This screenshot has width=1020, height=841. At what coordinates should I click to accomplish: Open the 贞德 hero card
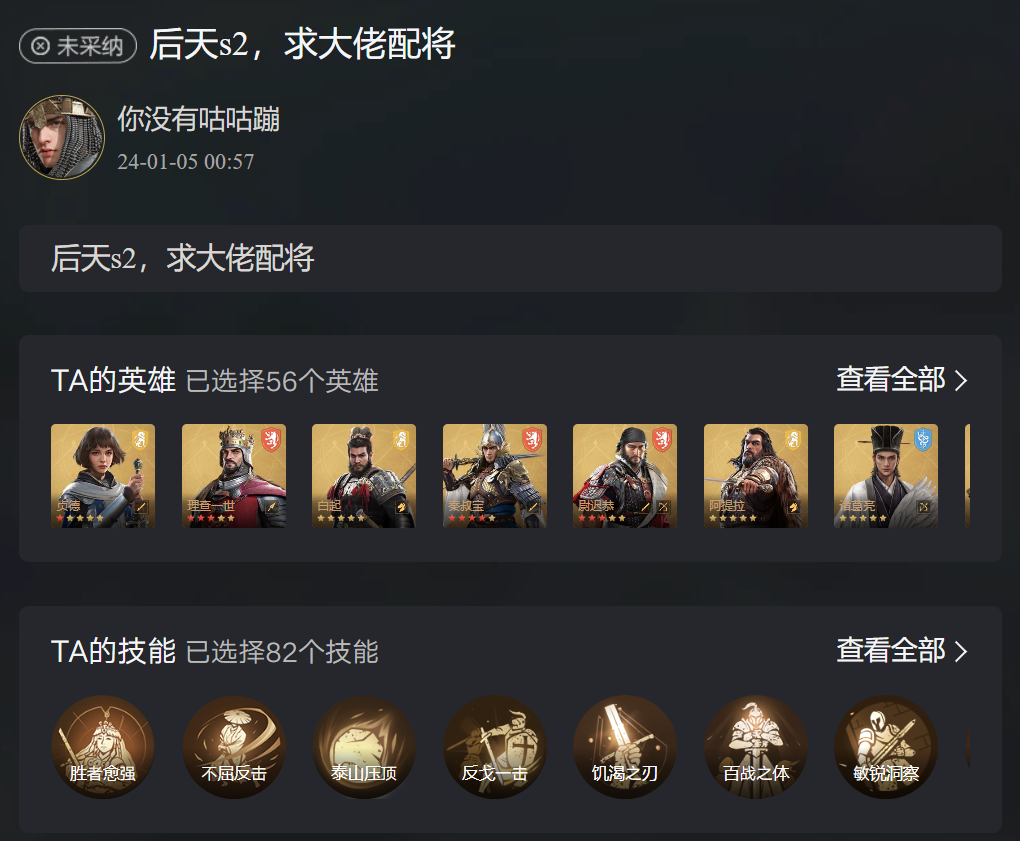coord(103,476)
